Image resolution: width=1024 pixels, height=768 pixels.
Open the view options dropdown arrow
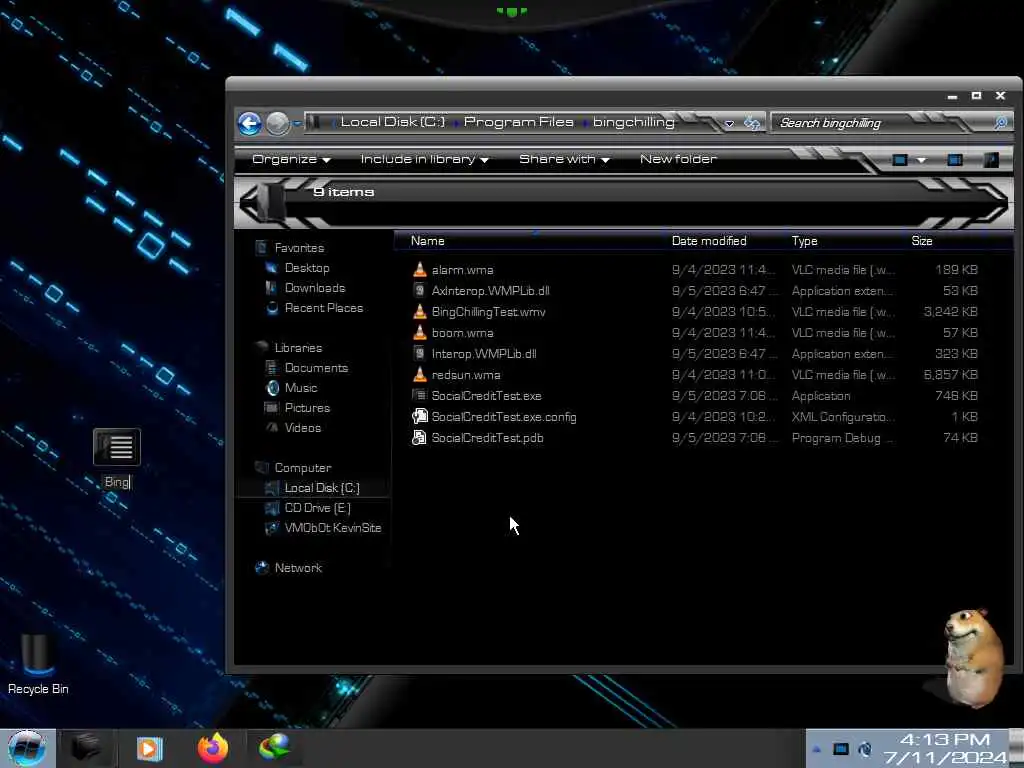(921, 160)
